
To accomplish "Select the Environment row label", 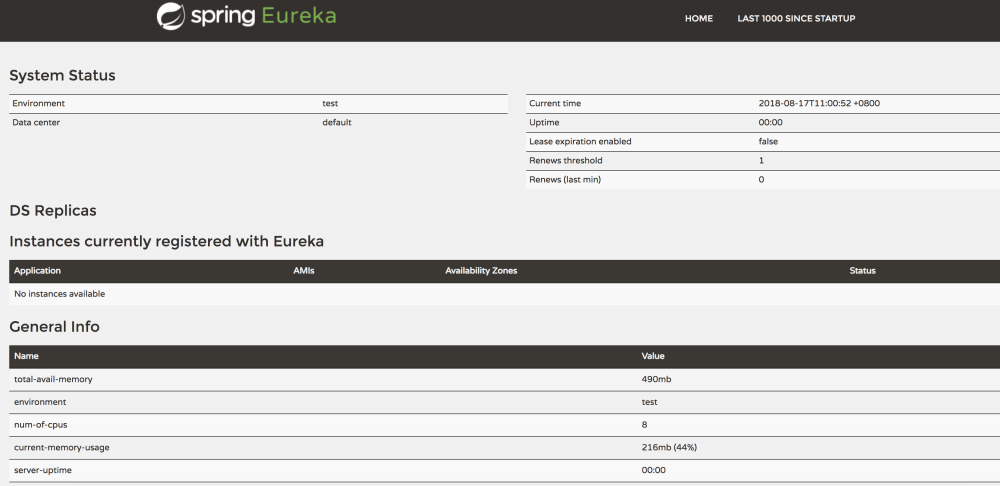I will (38, 103).
